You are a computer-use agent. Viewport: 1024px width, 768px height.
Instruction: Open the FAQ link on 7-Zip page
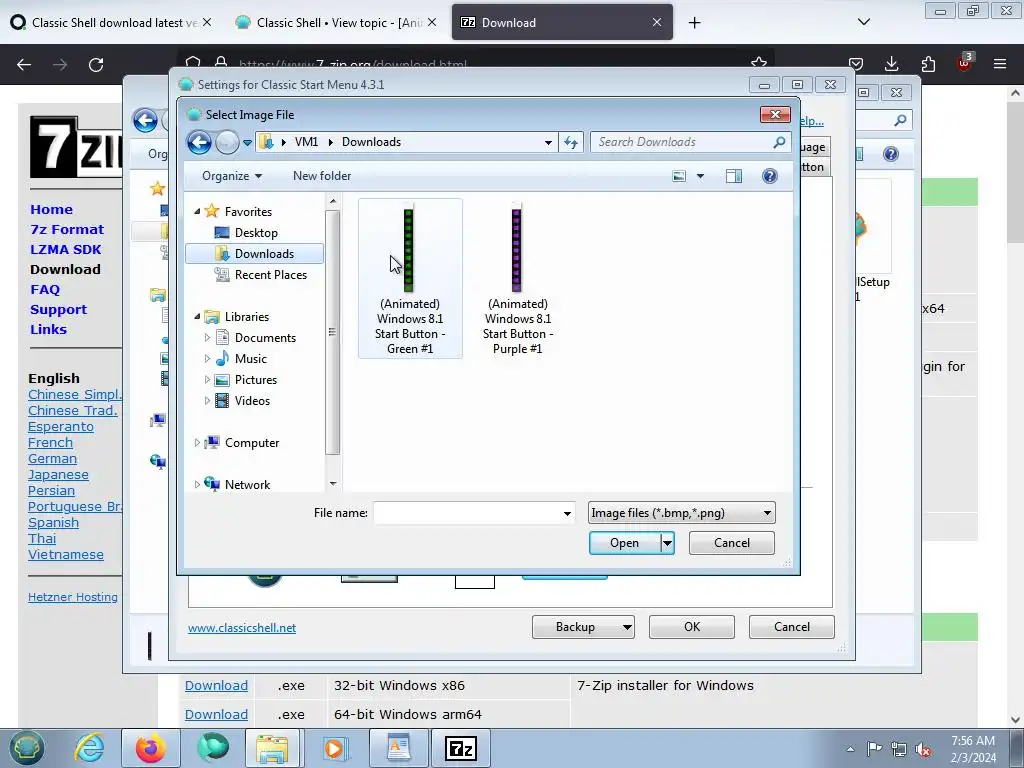[x=45, y=289]
